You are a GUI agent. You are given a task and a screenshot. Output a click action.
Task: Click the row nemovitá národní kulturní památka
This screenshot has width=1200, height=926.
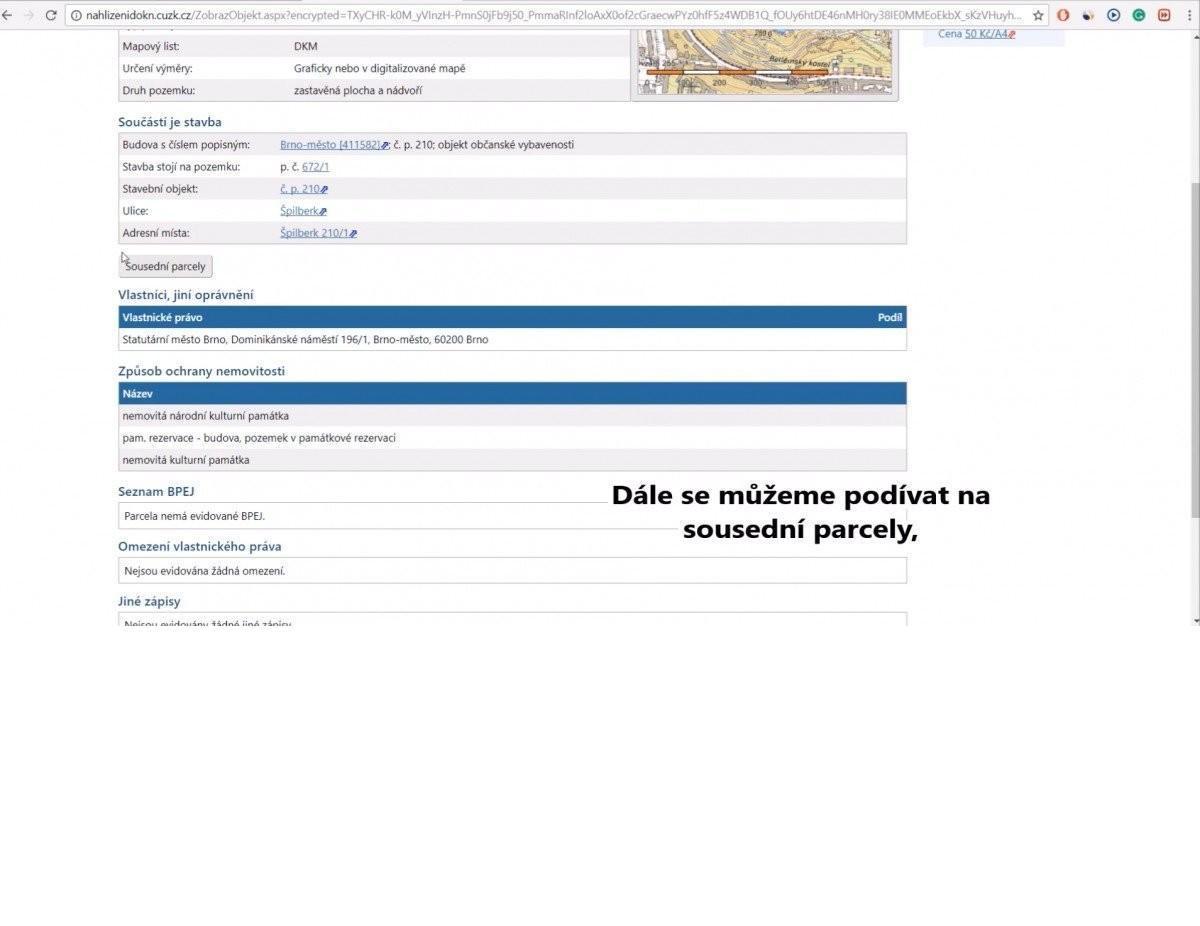point(512,416)
